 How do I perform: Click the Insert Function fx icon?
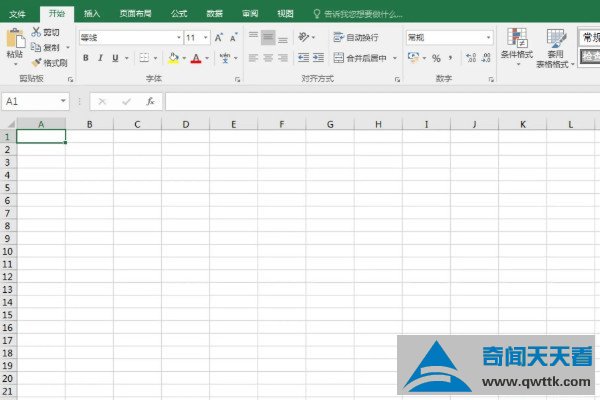(x=151, y=101)
